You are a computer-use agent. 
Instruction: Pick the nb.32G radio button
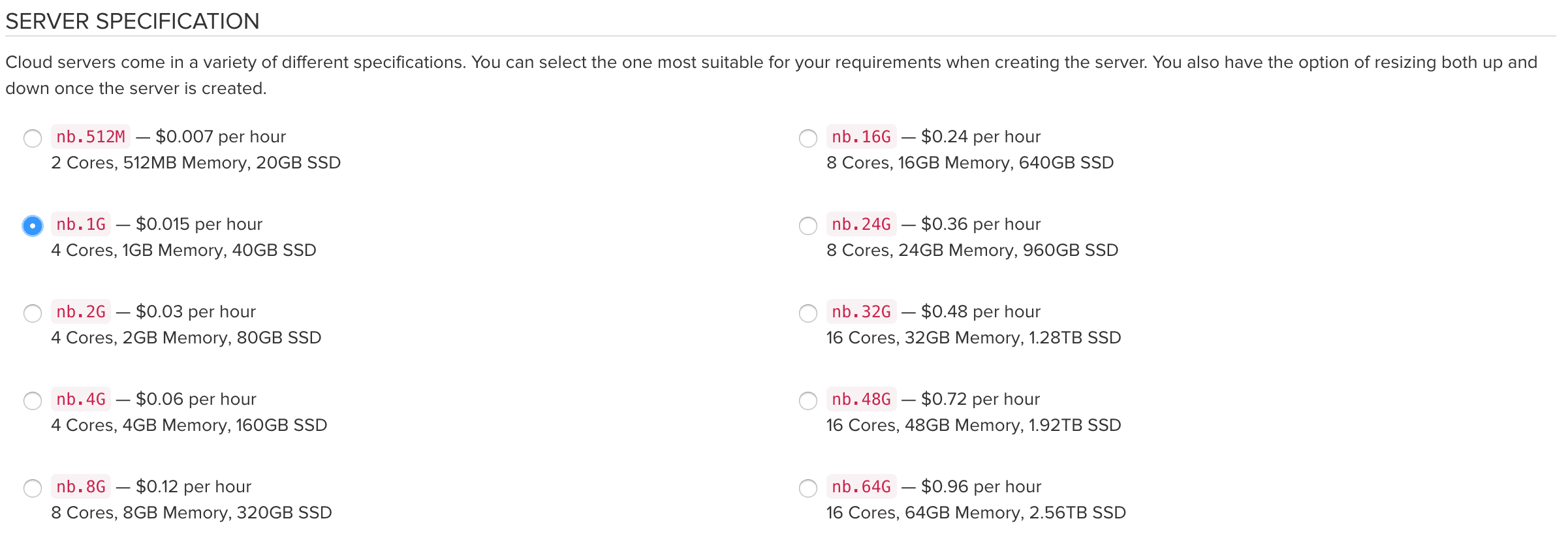pos(808,313)
